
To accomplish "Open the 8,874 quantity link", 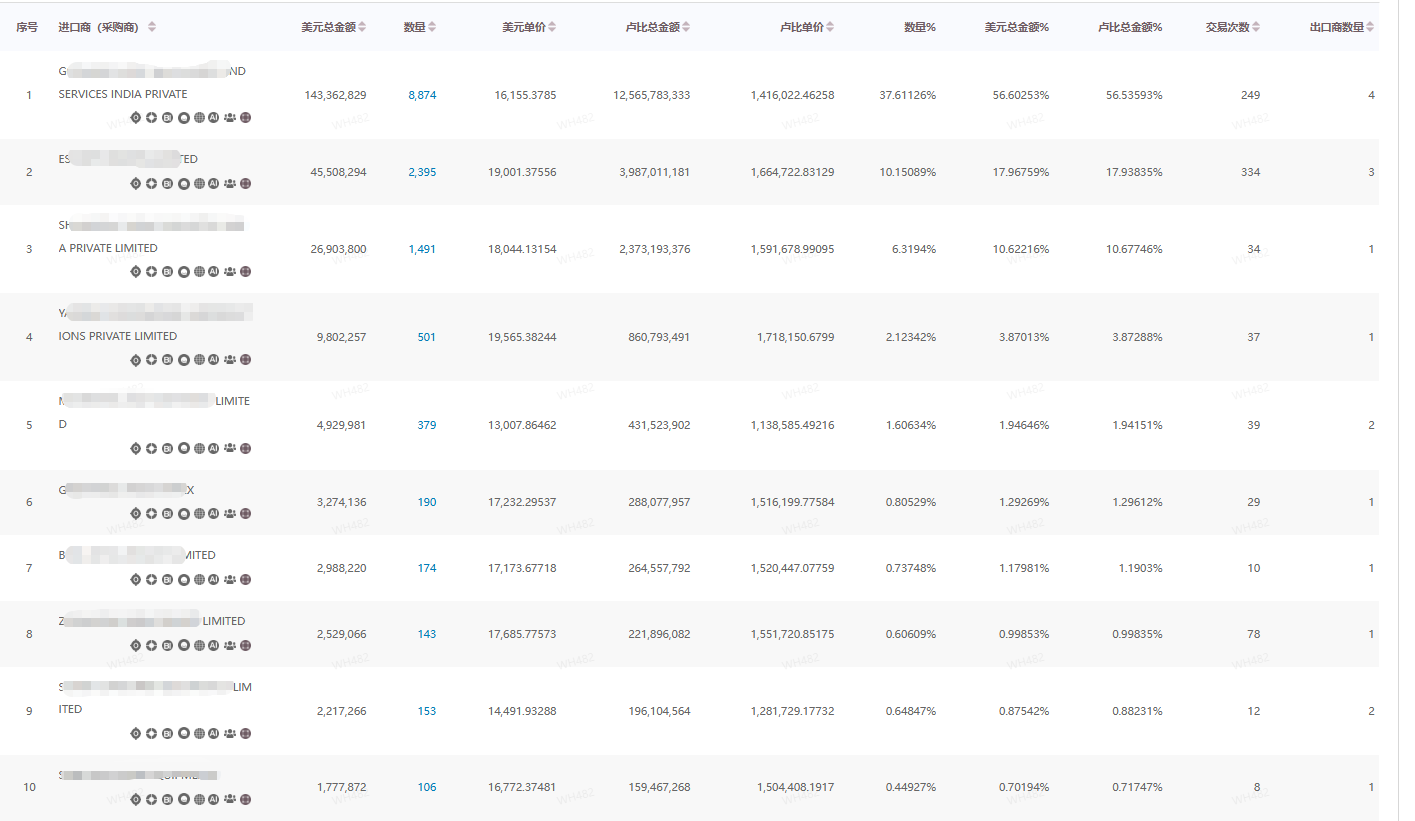I will (422, 96).
